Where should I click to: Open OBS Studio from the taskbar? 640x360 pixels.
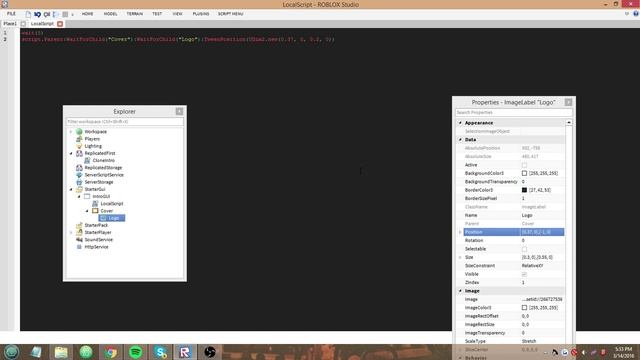[x=210, y=352]
